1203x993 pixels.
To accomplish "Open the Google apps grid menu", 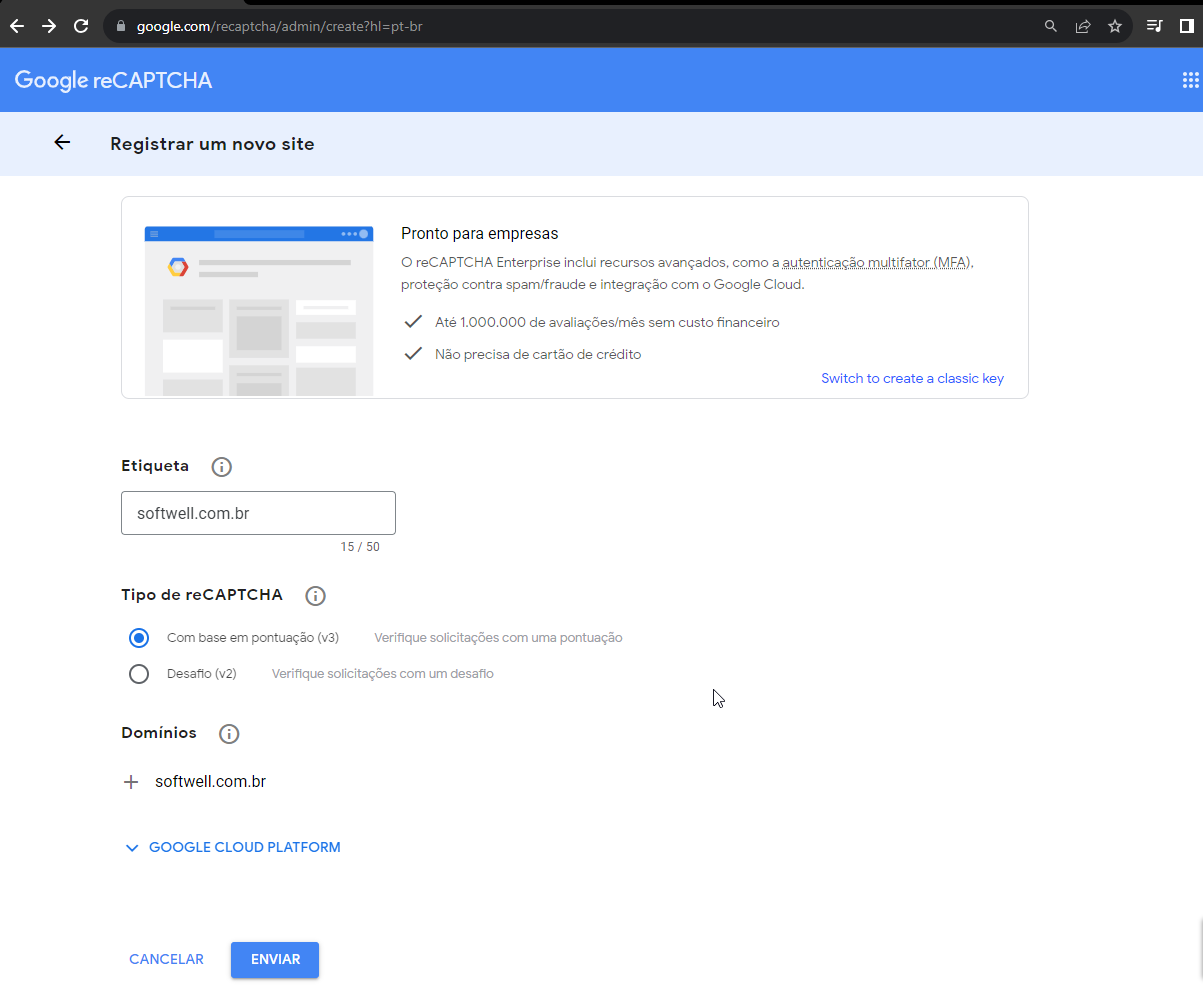I will (x=1190, y=79).
